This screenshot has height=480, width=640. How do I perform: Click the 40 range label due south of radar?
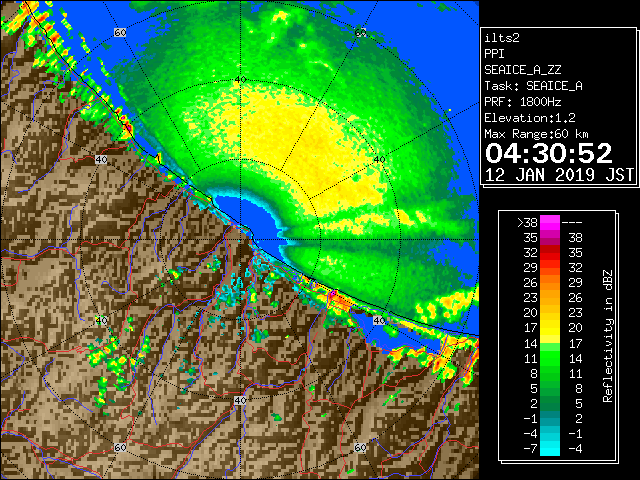(x=240, y=400)
